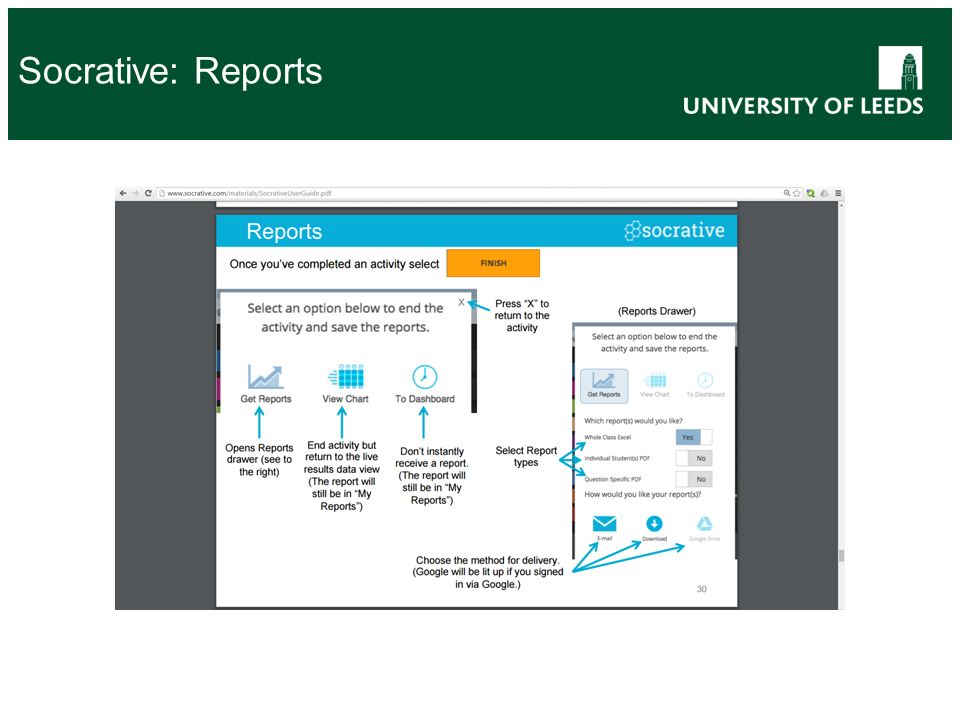This screenshot has width=960, height=720.
Task: Click the browser forward arrow
Action: tap(135, 193)
